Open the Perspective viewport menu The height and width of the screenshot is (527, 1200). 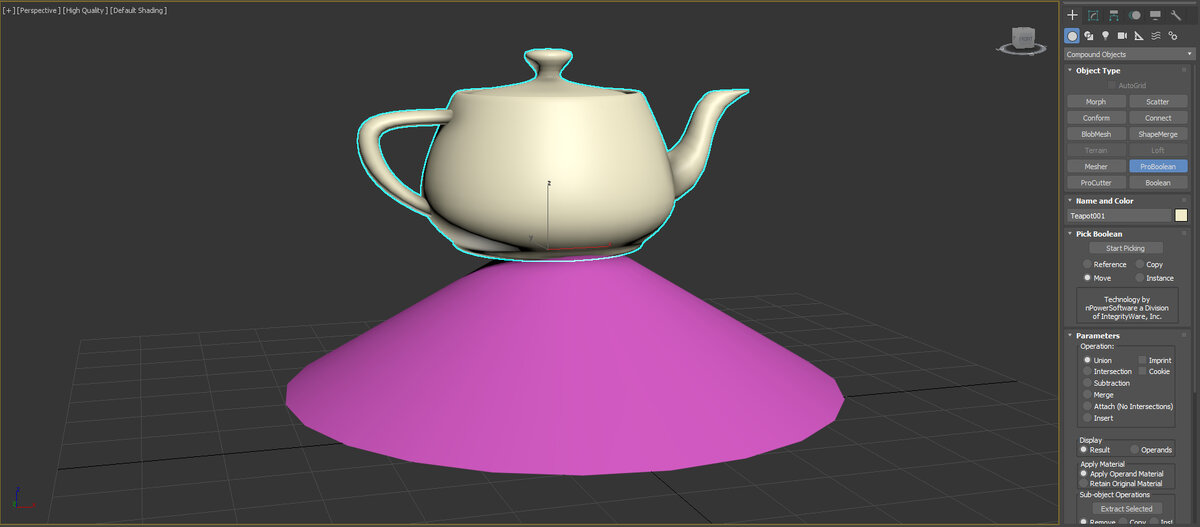(38, 10)
